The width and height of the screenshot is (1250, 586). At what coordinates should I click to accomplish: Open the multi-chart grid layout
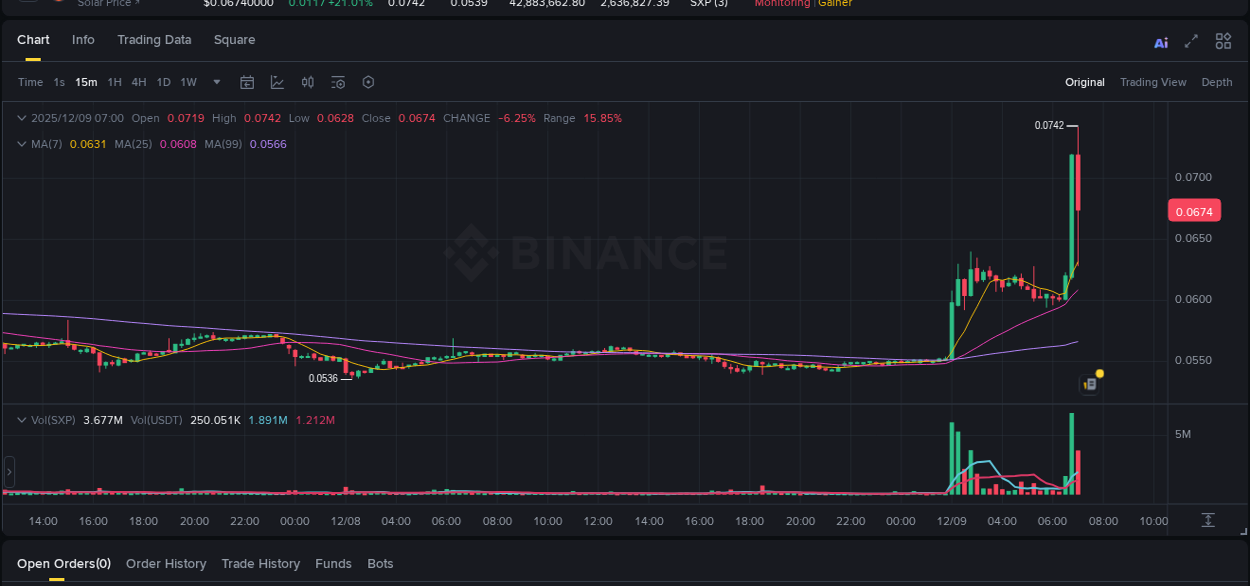click(x=1223, y=41)
